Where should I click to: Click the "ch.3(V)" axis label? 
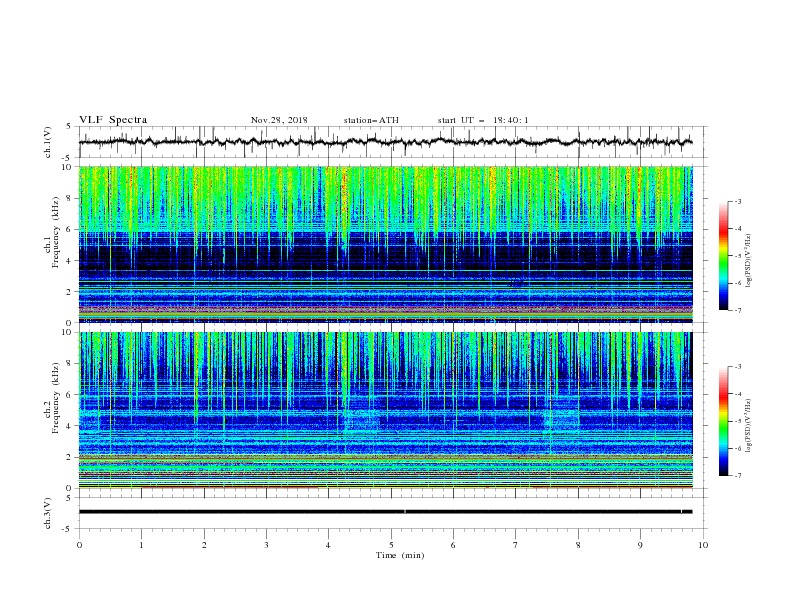(48, 513)
